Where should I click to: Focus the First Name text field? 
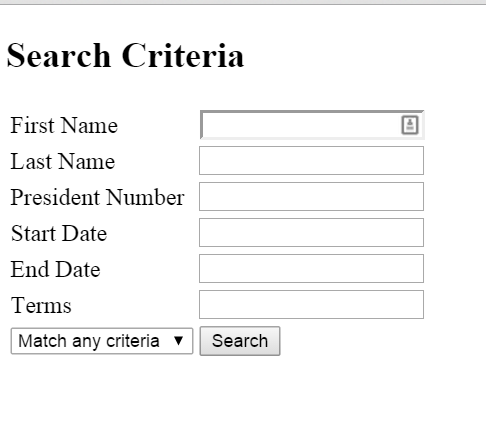(x=312, y=125)
